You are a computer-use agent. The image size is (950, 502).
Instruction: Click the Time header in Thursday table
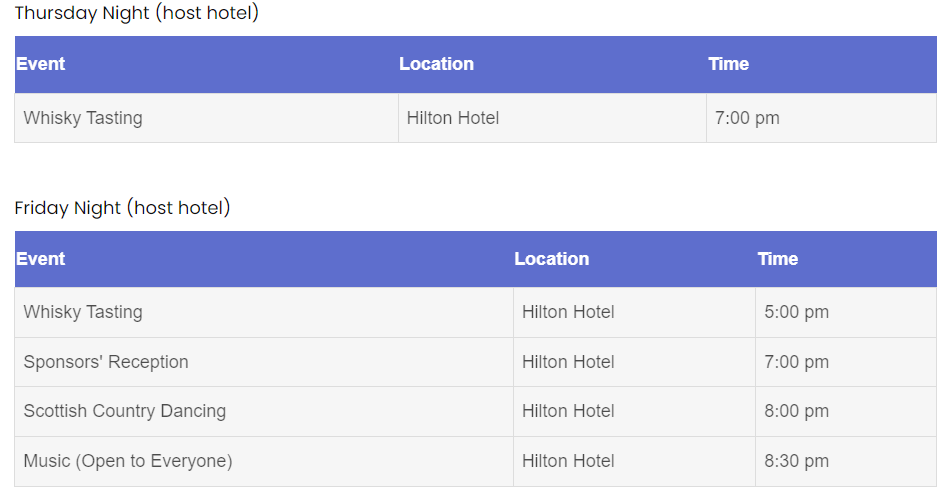(x=728, y=64)
